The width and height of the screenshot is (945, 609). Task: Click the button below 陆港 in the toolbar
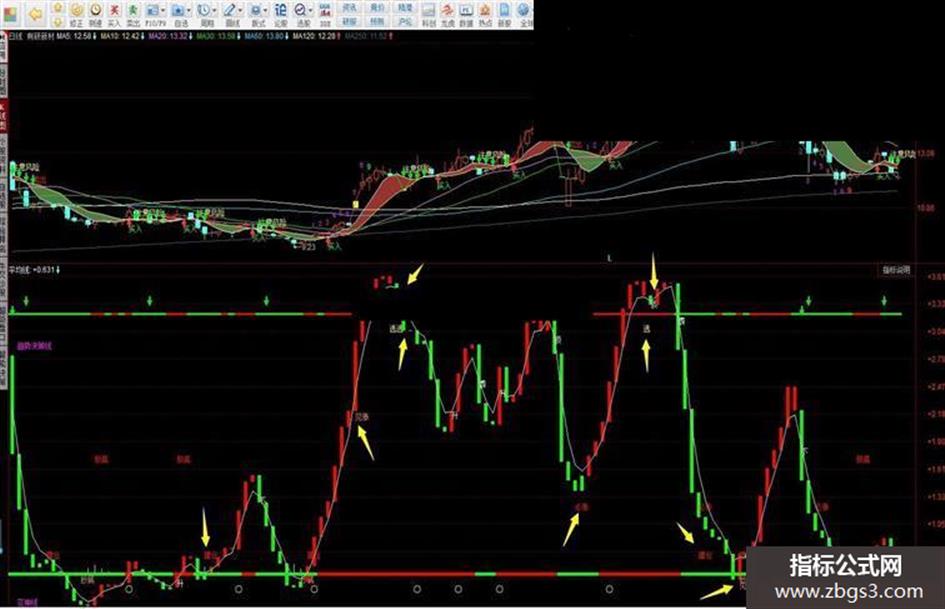pos(405,22)
